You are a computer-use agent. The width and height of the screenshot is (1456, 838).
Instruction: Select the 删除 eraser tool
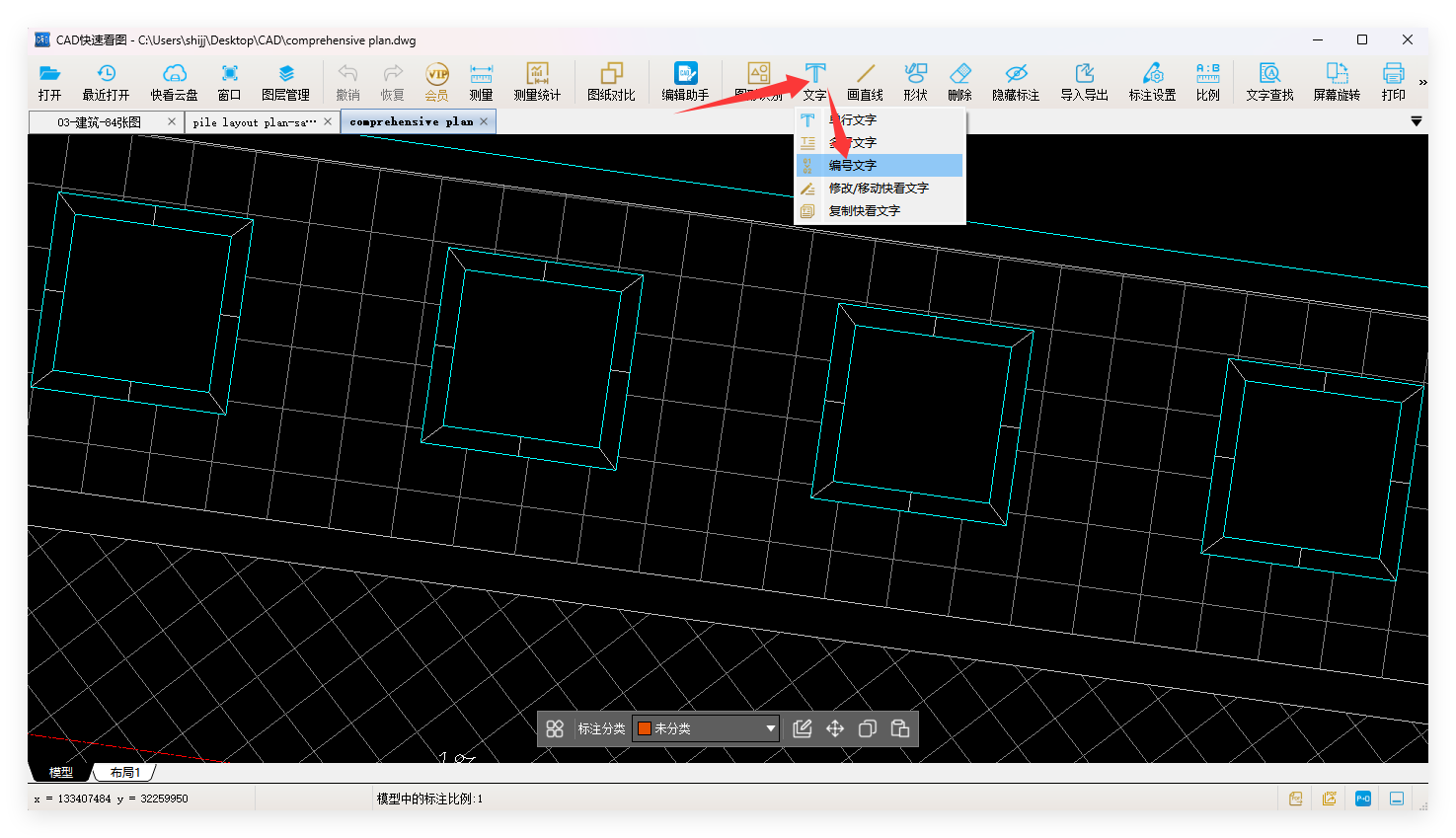pyautogui.click(x=959, y=82)
